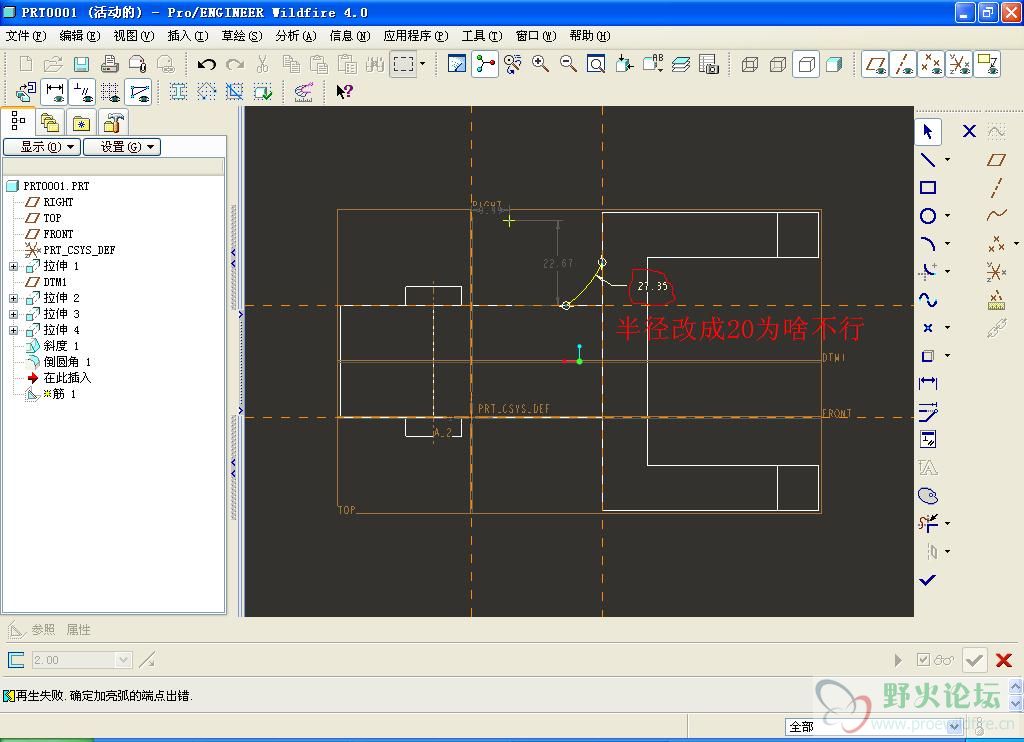Expand the 拉伸 4 tree node
Screen dimensions: 1024x742
tap(13, 330)
